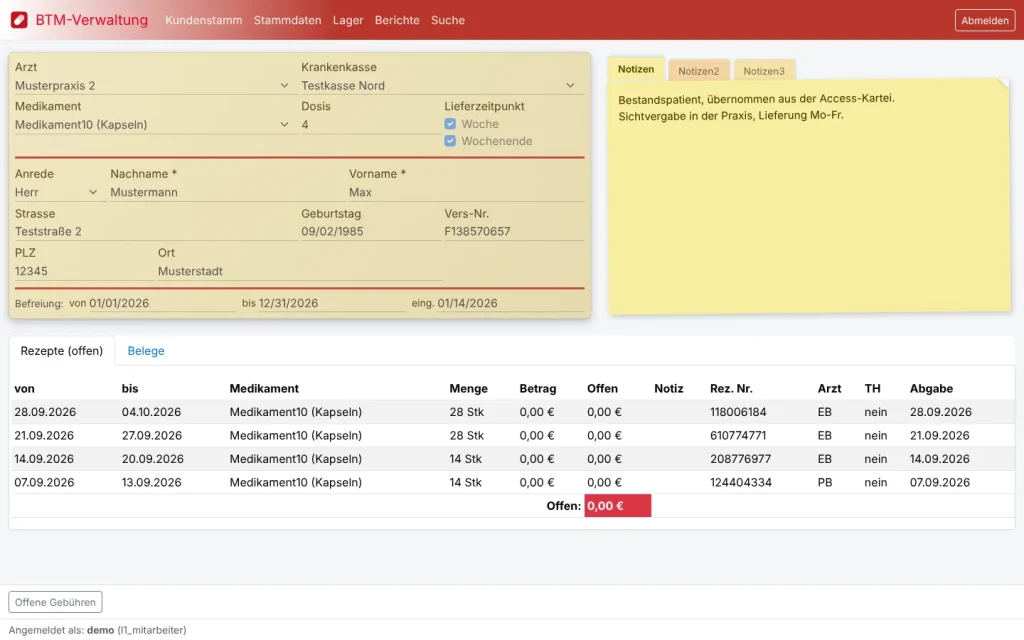Select the prescription row with Rez. Nr. 118006184
Image resolution: width=1024 pixels, height=640 pixels.
pyautogui.click(x=512, y=412)
